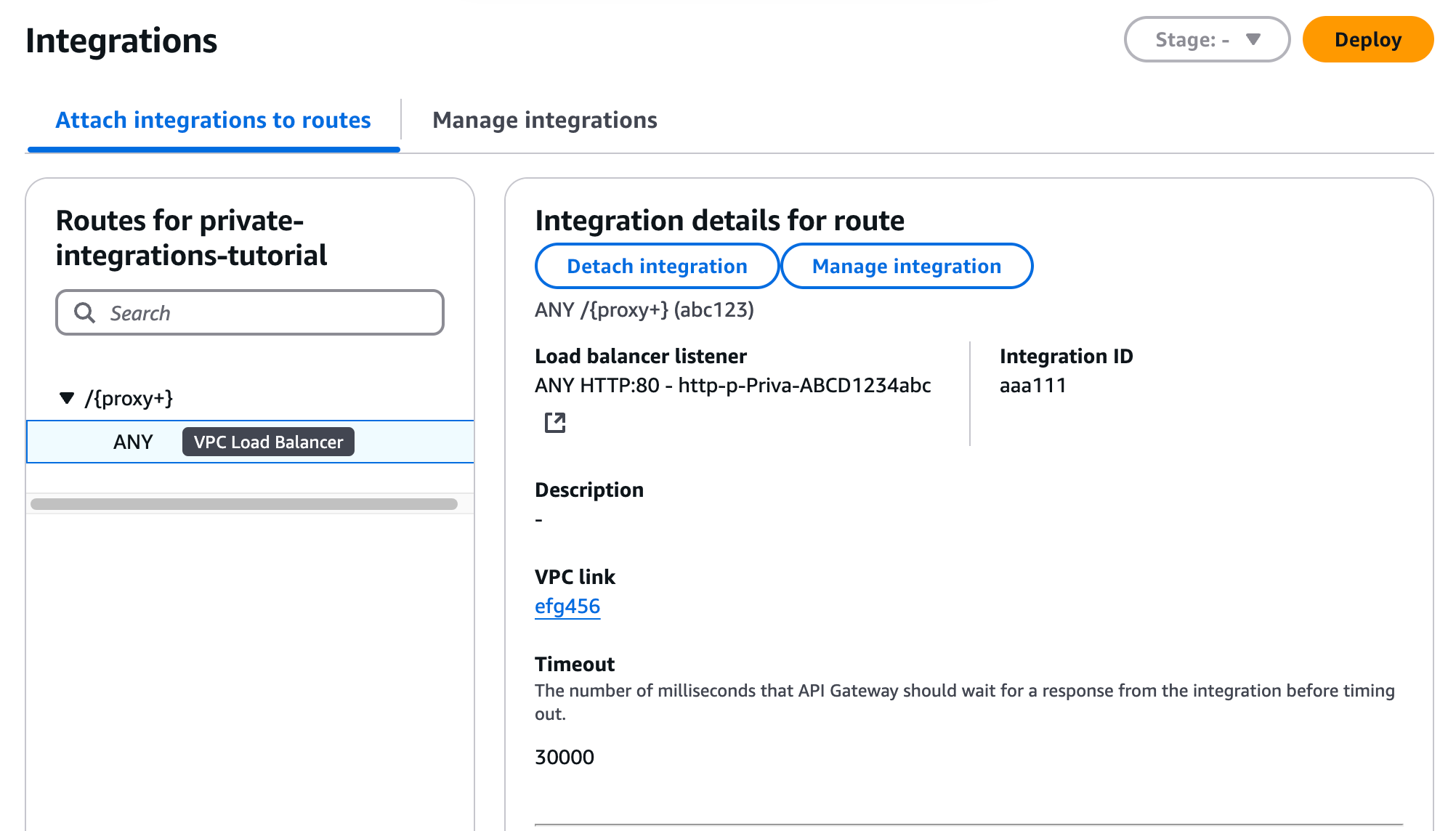Click the route header ANY /{proxy+} (abc123)
The height and width of the screenshot is (831, 1456).
point(644,309)
